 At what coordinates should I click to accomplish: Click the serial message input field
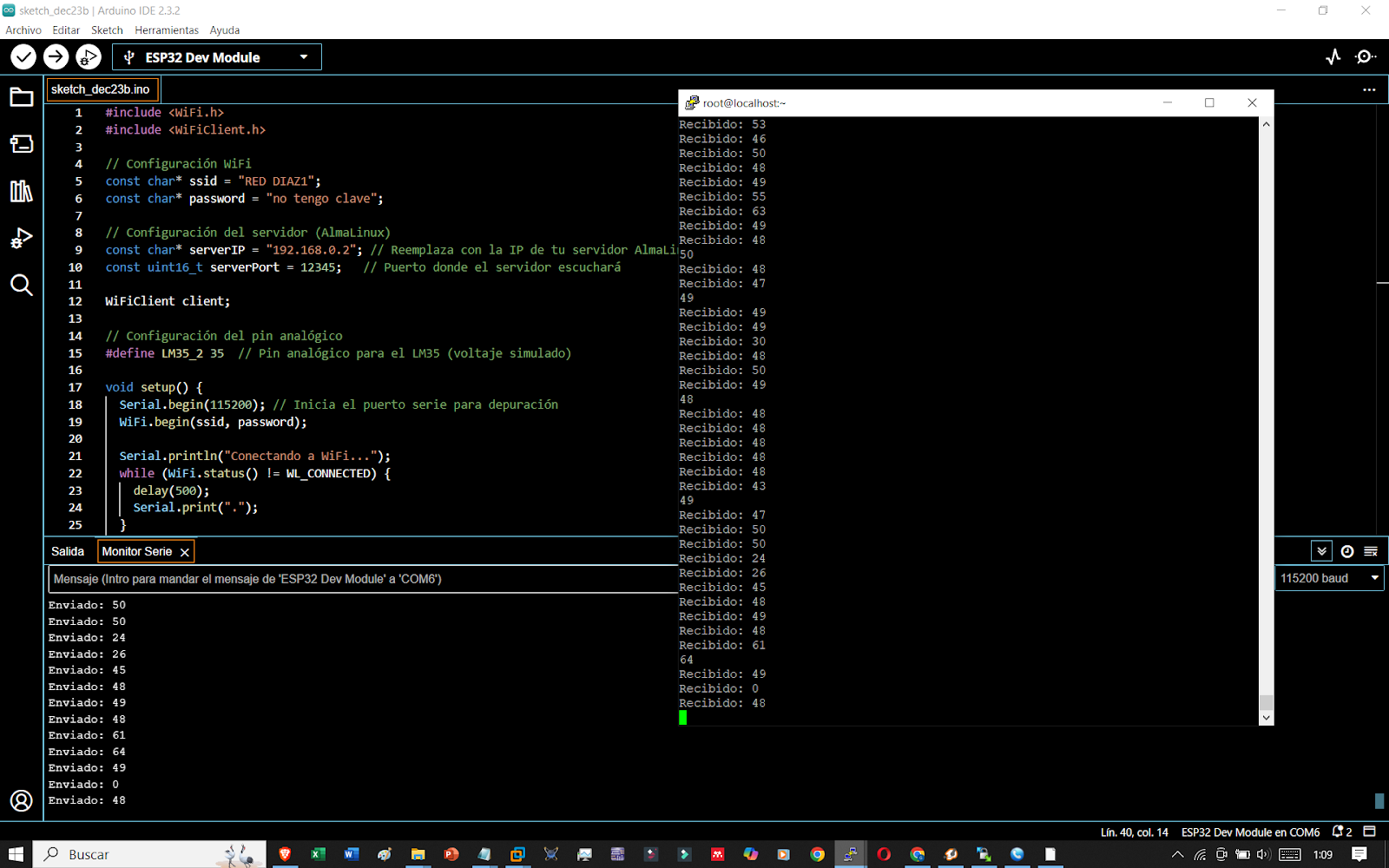(363, 579)
